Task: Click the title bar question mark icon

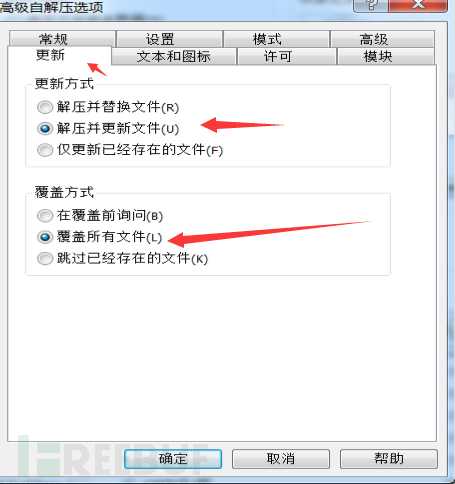Action: click(x=371, y=5)
